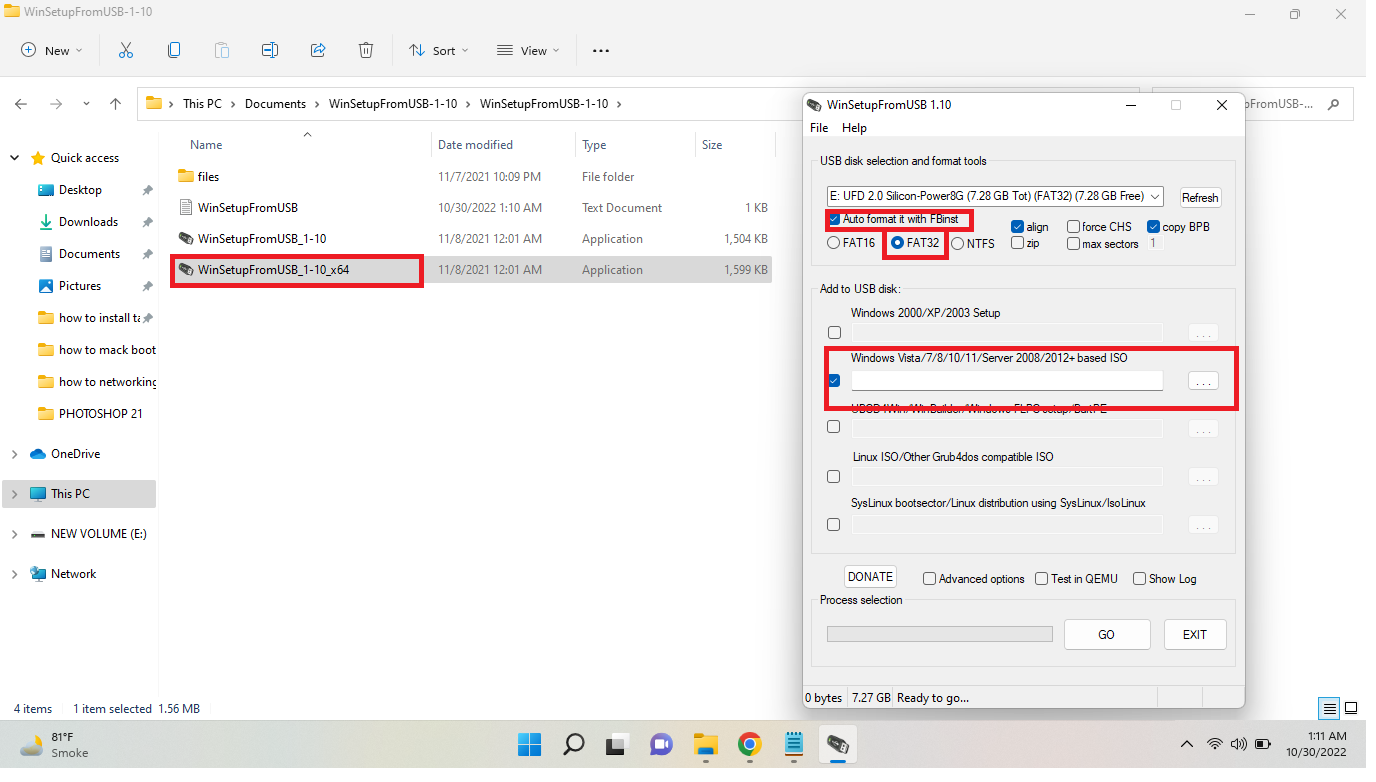The height and width of the screenshot is (782, 1376).
Task: Open the View dropdown in Explorer
Action: [x=529, y=50]
